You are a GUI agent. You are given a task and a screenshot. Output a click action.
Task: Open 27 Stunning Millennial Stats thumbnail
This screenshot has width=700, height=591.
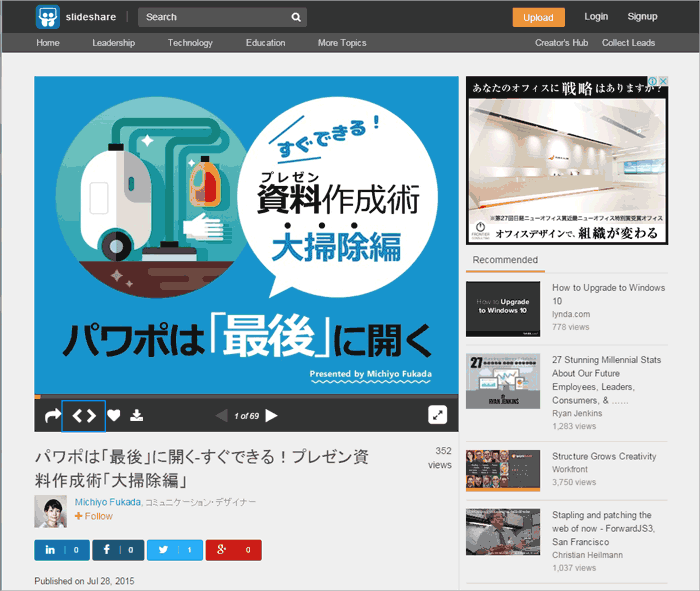(503, 381)
